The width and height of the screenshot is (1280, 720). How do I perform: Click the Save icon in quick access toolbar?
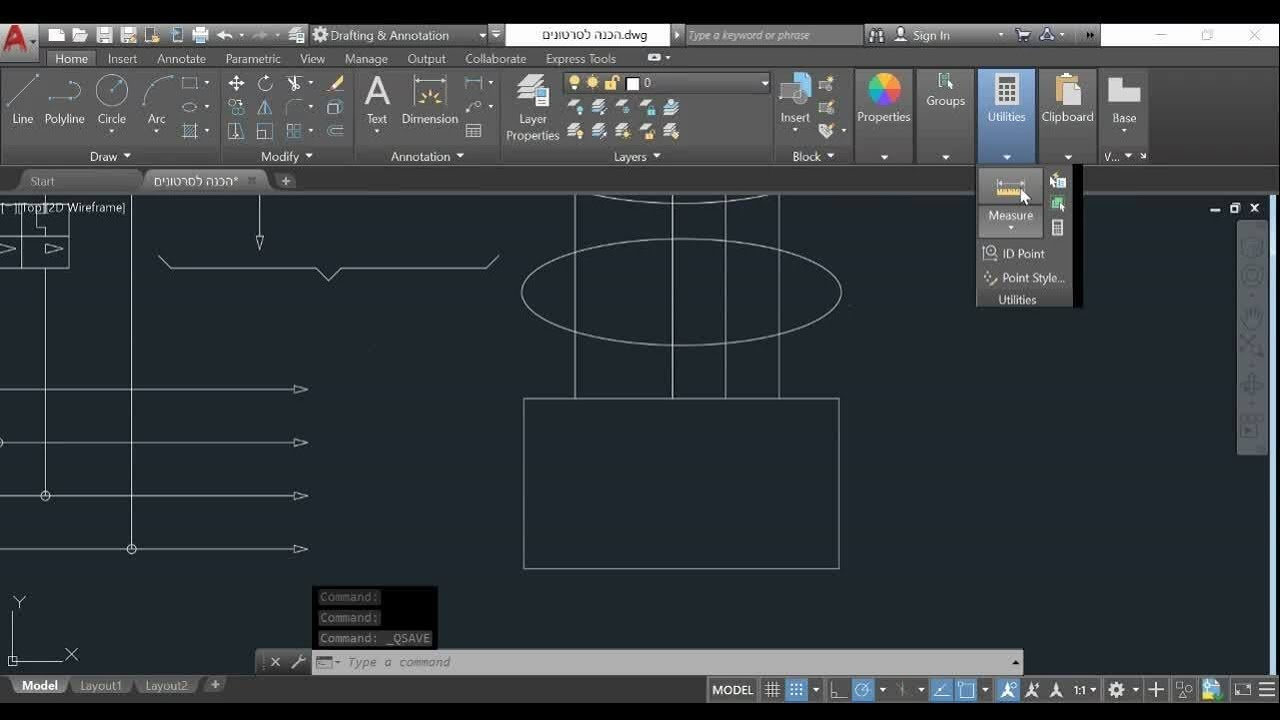point(104,35)
